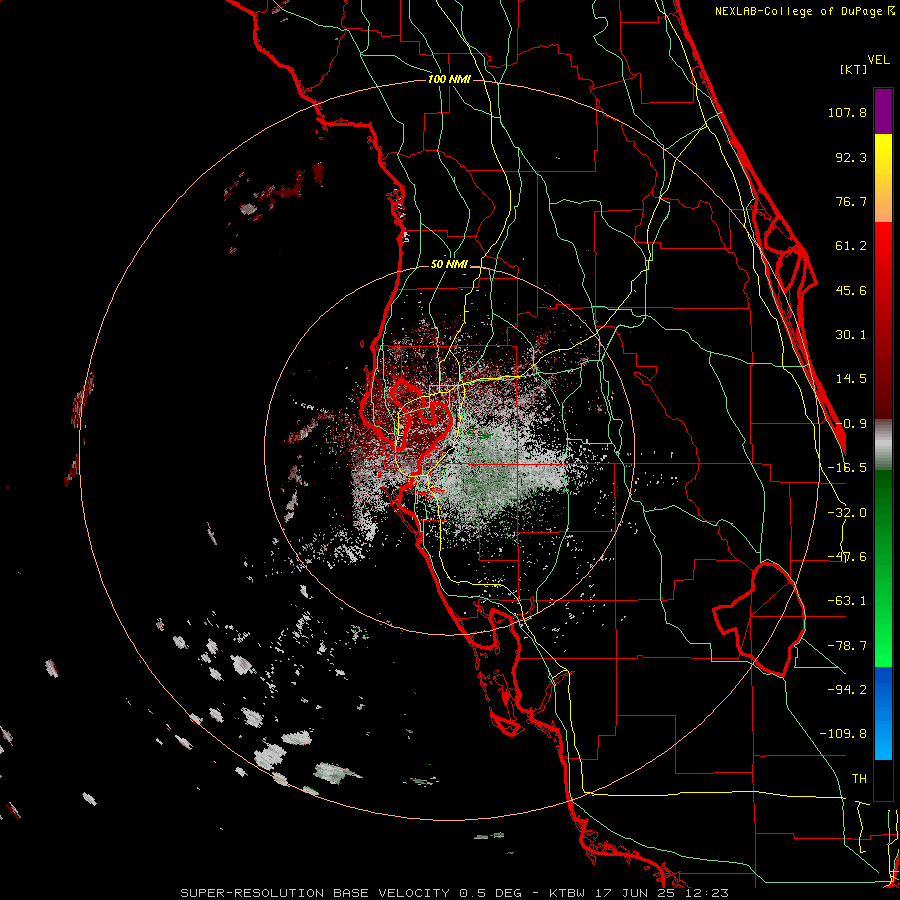Select the -16.5 velocity scale value
The image size is (900, 900).
pyautogui.click(x=847, y=468)
